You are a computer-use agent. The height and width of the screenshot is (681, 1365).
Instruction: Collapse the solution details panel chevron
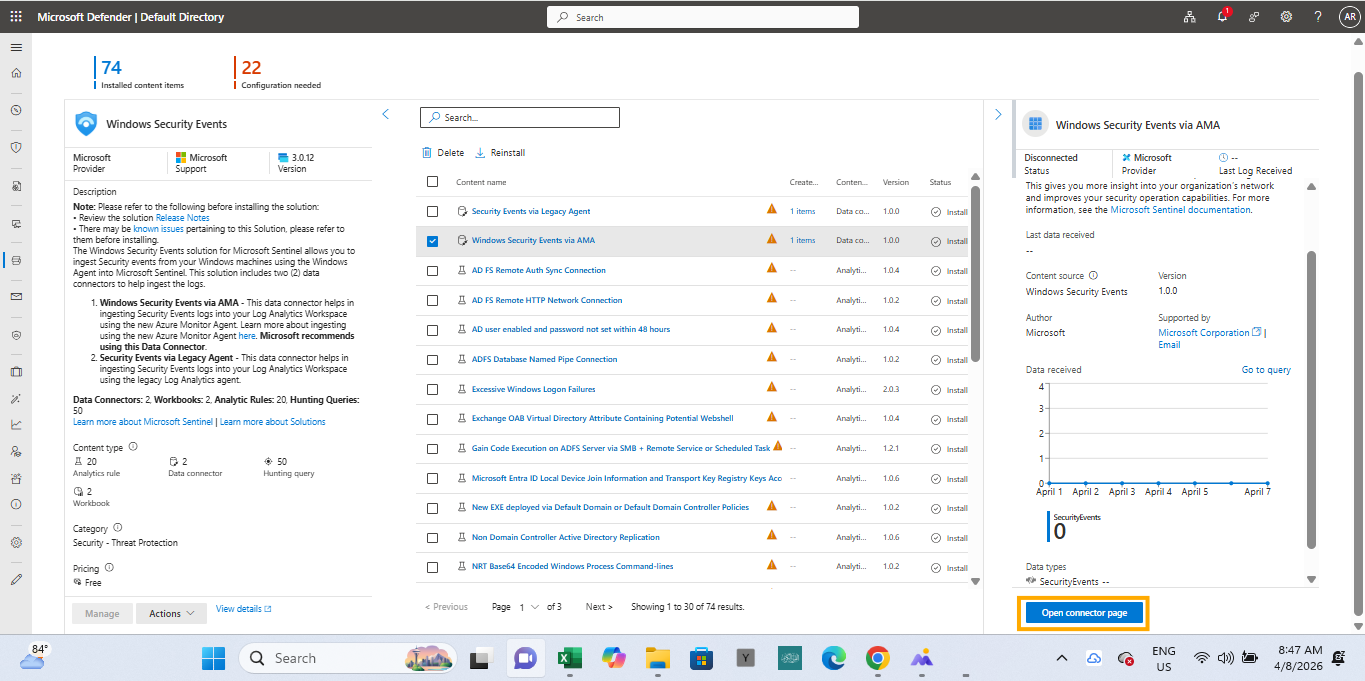tap(386, 114)
